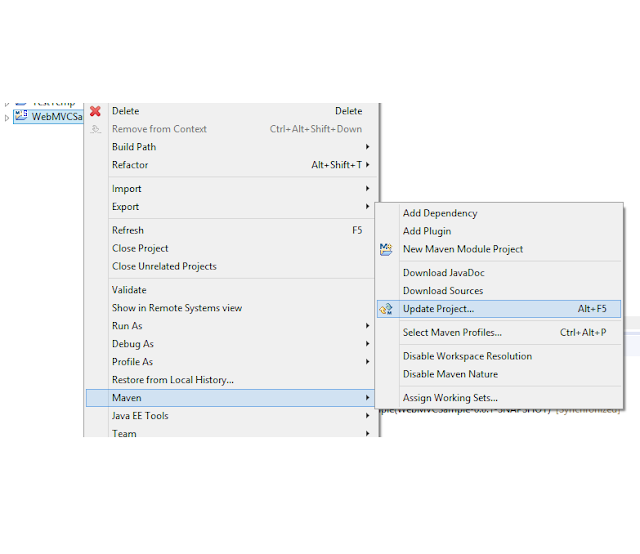This screenshot has height=554, width=640.
Task: Choose Disable Maven Nature
Action: click(x=499, y=374)
